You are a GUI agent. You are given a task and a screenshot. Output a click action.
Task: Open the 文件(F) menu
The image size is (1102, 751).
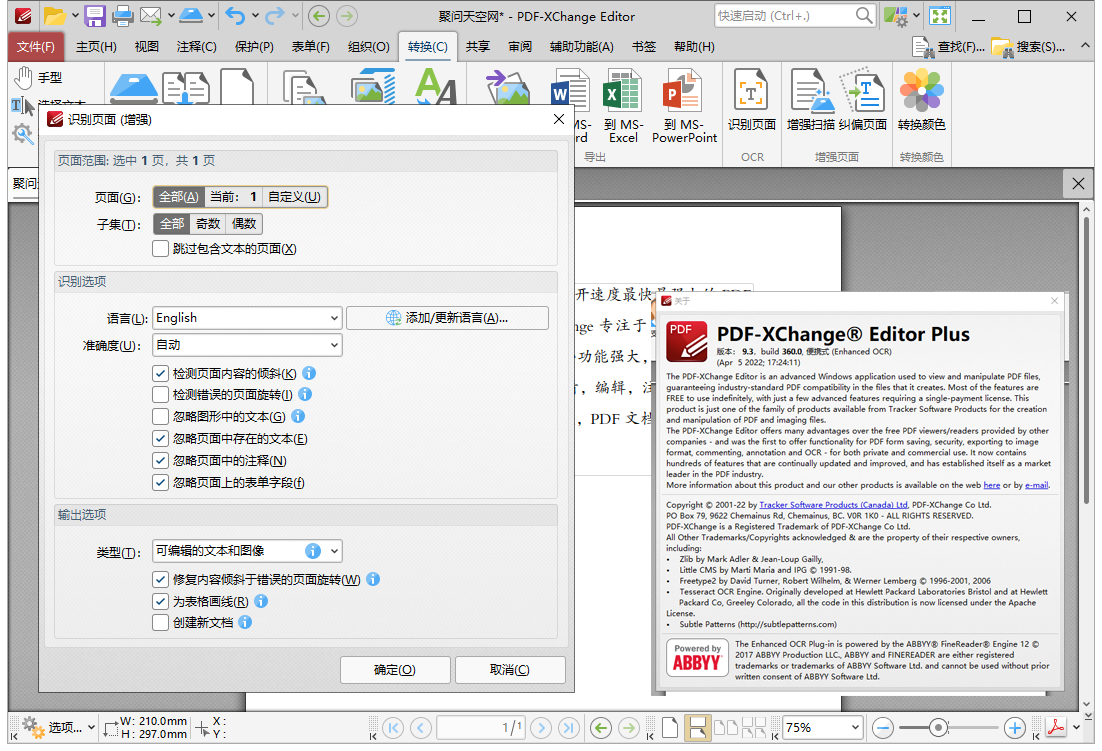36,46
